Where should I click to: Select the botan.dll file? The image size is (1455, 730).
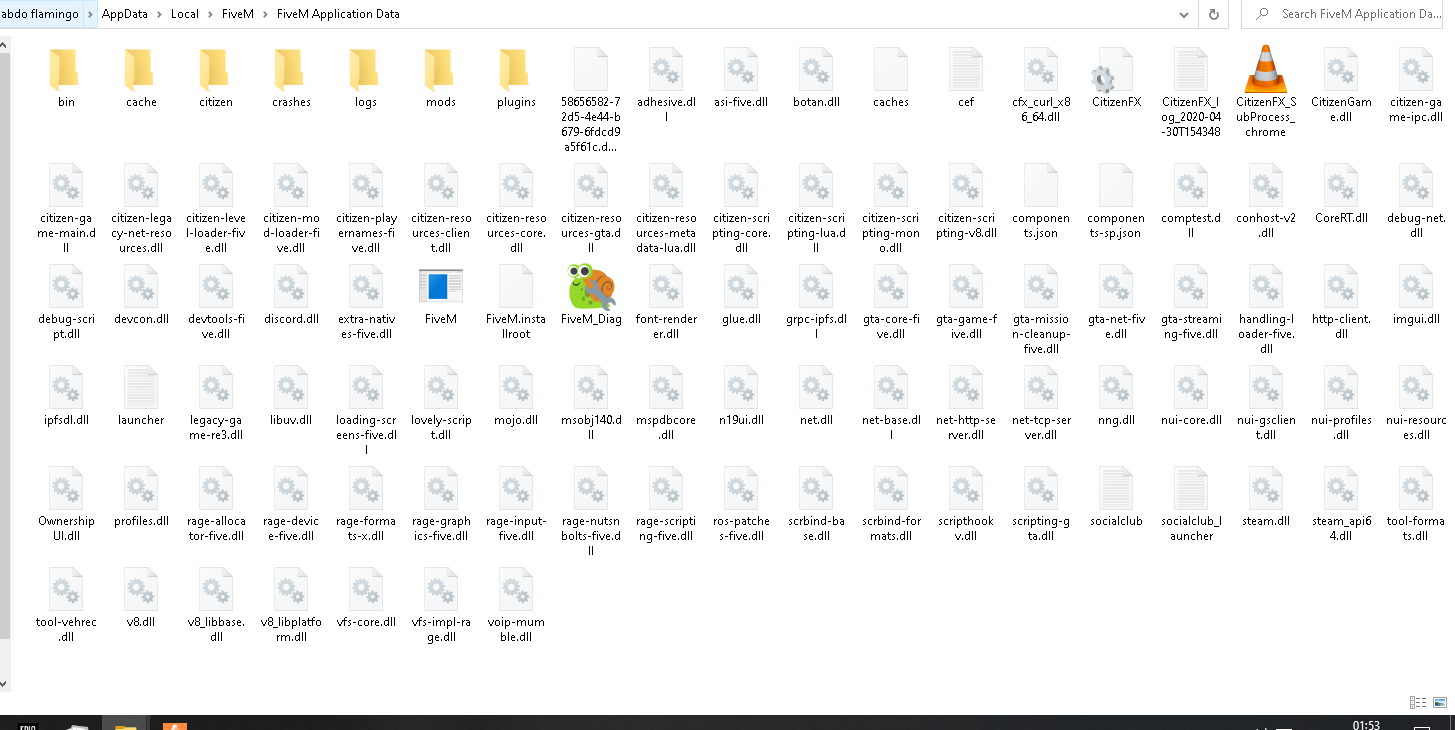click(x=816, y=78)
